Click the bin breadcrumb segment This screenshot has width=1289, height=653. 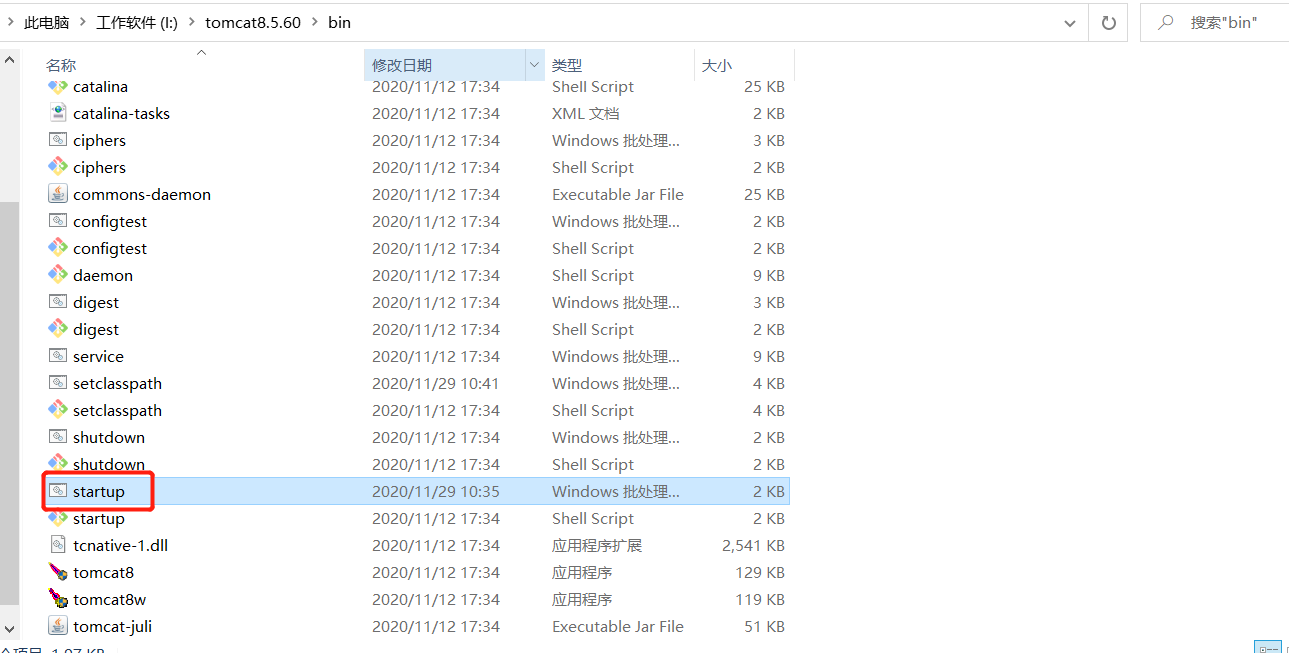340,22
